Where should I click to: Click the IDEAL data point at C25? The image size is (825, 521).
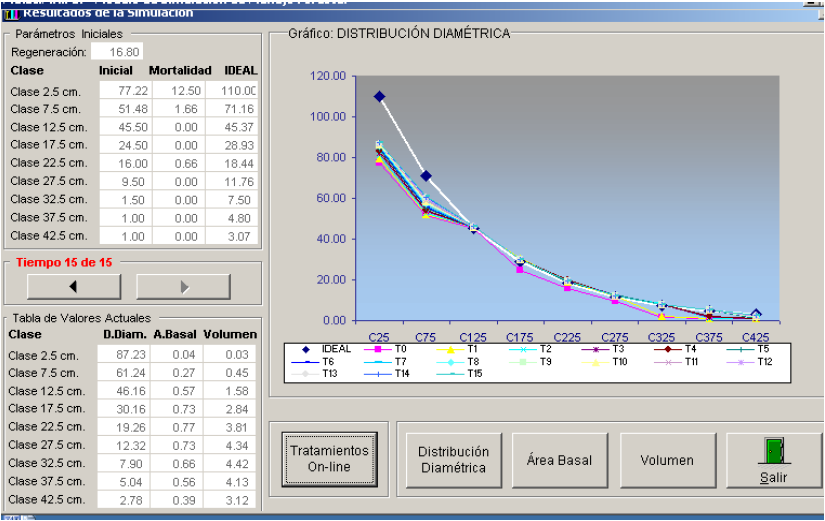click(379, 97)
